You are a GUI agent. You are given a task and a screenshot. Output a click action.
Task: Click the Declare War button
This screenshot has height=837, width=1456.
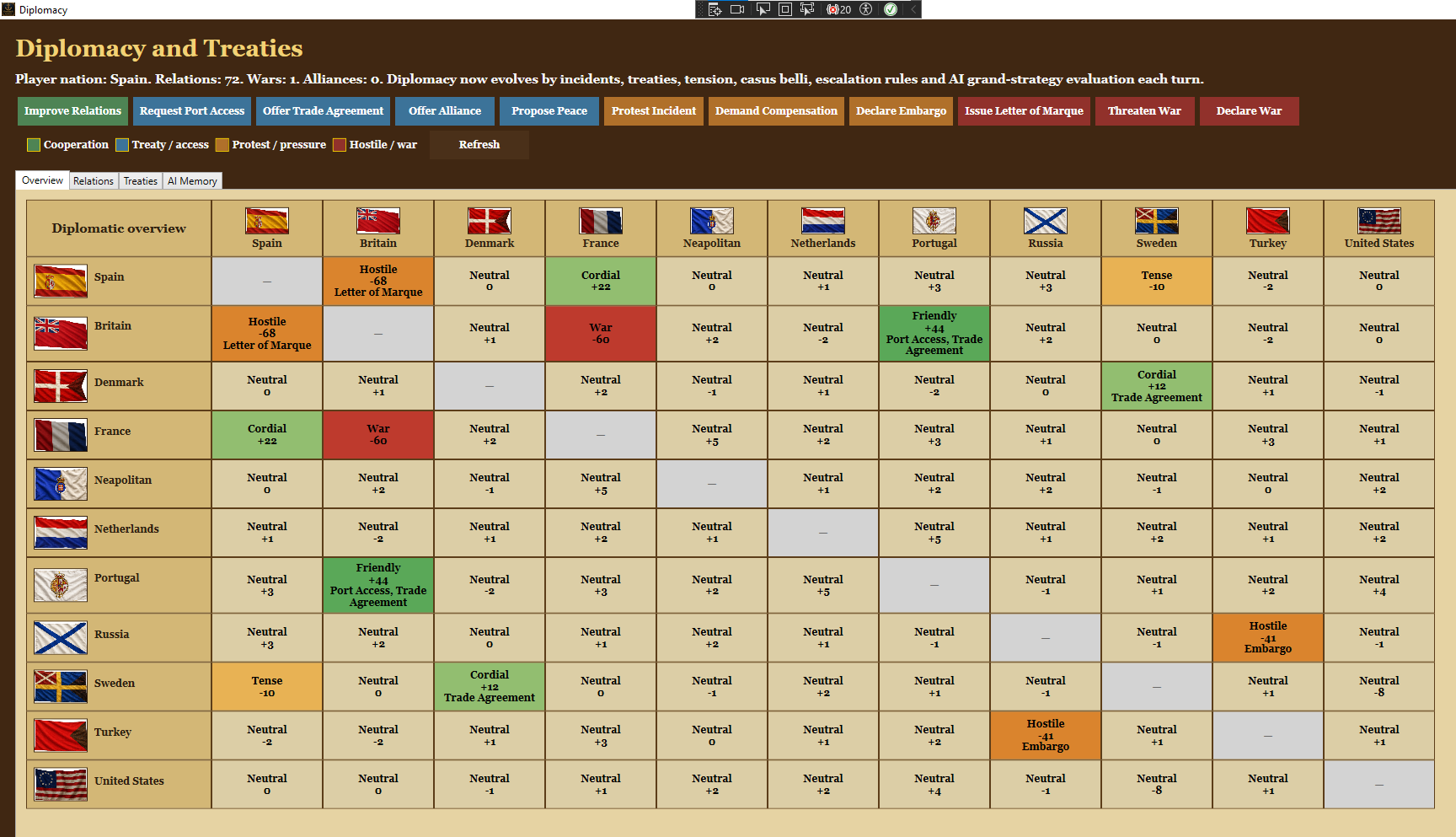[x=1249, y=111]
